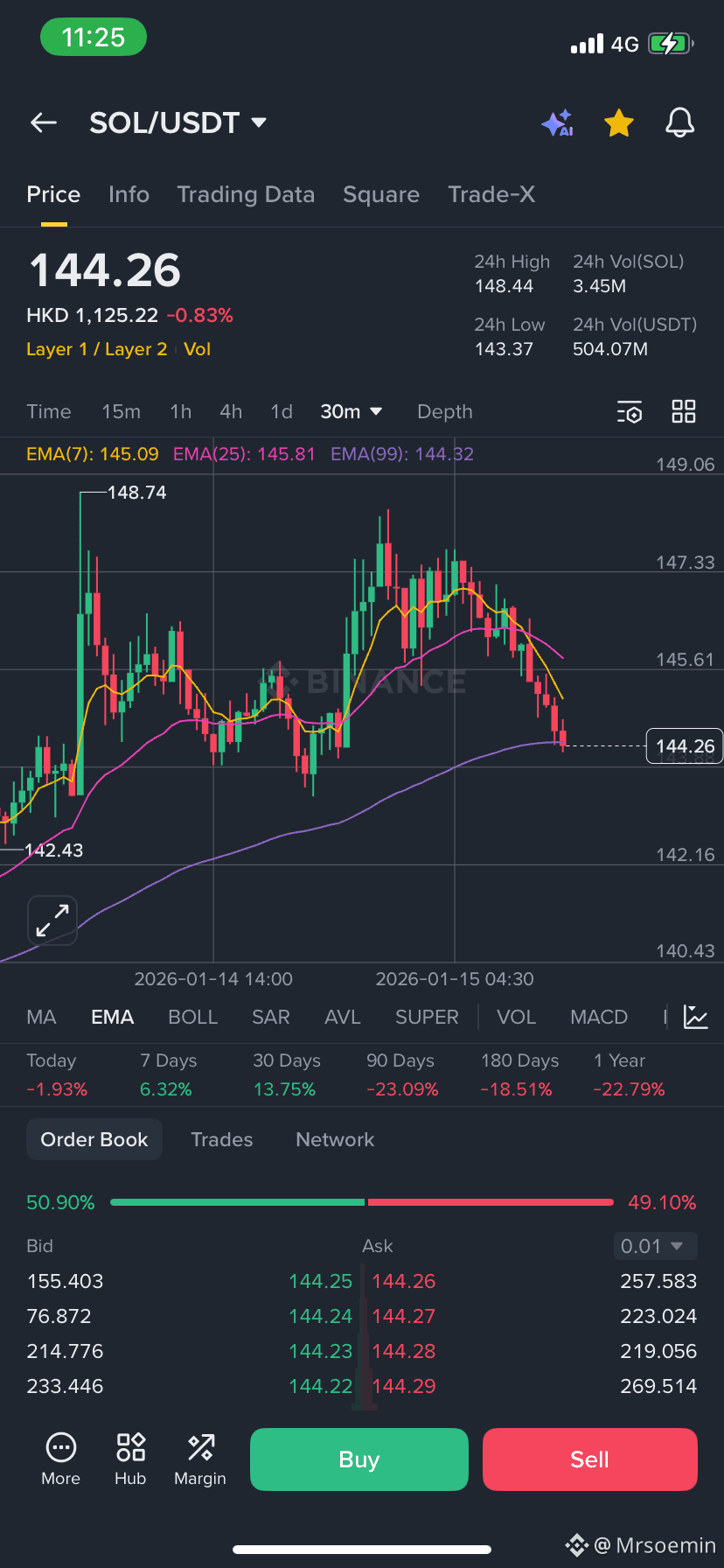Tap the current price marker 144.26 on chart
Screen dimensions: 724x1568
pos(685,746)
